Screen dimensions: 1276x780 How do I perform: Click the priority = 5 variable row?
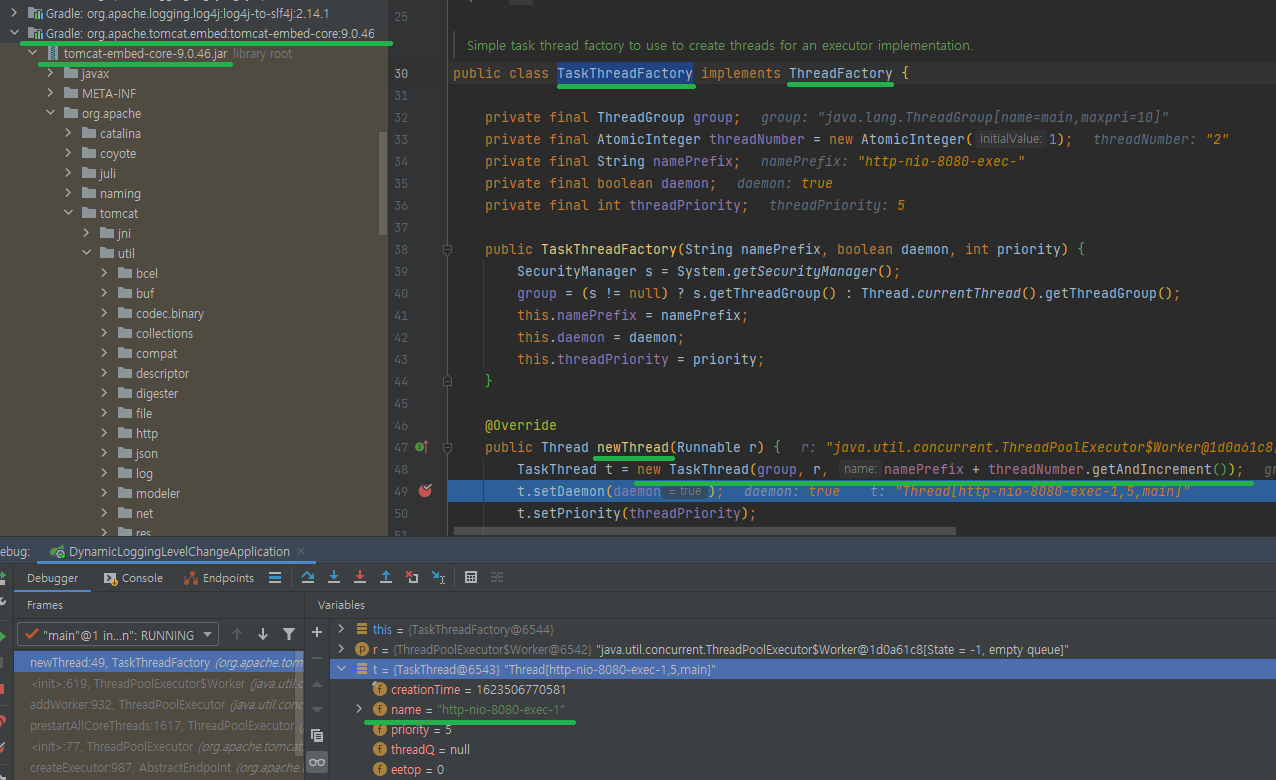pos(803,729)
